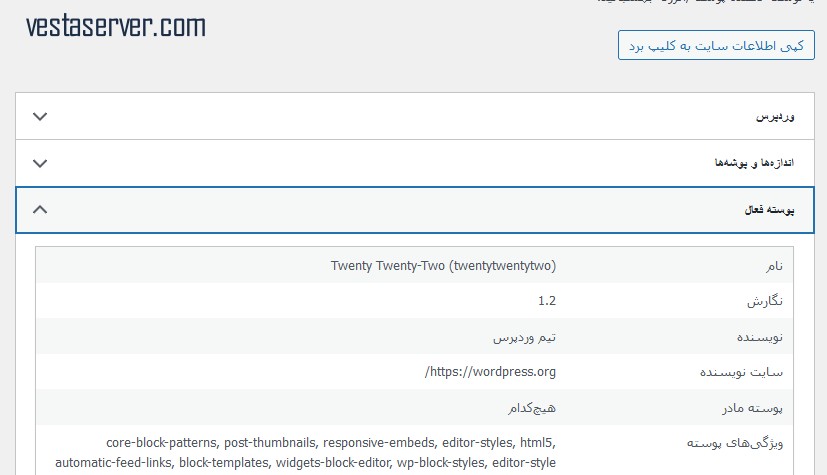
Task: Click the copy site info to clipboard button
Action: click(716, 45)
